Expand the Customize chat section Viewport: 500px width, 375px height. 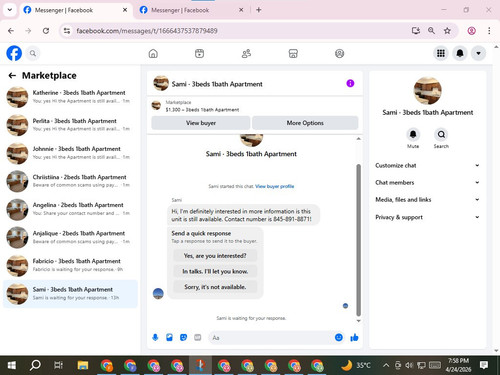(x=427, y=165)
